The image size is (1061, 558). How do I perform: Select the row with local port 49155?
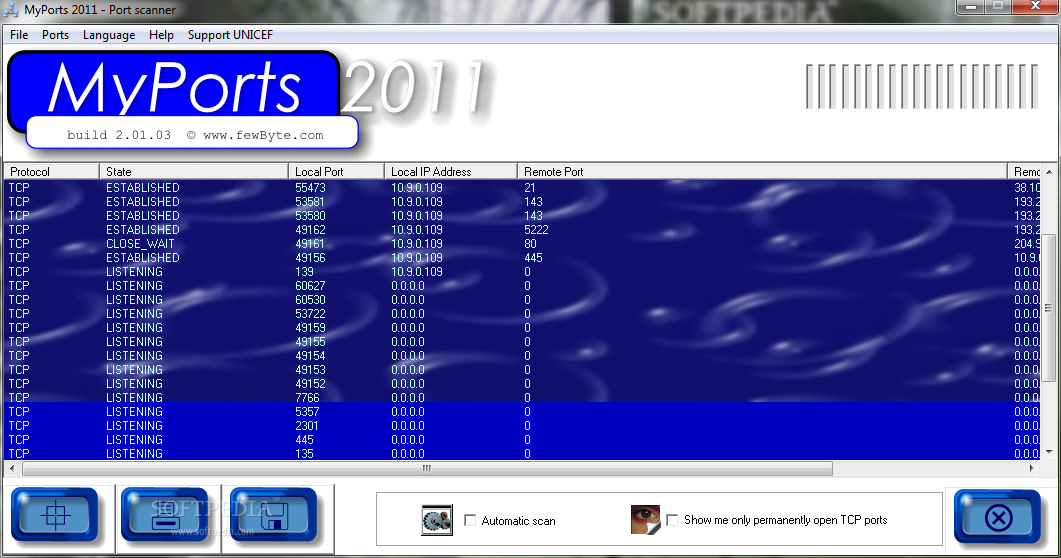(522, 342)
